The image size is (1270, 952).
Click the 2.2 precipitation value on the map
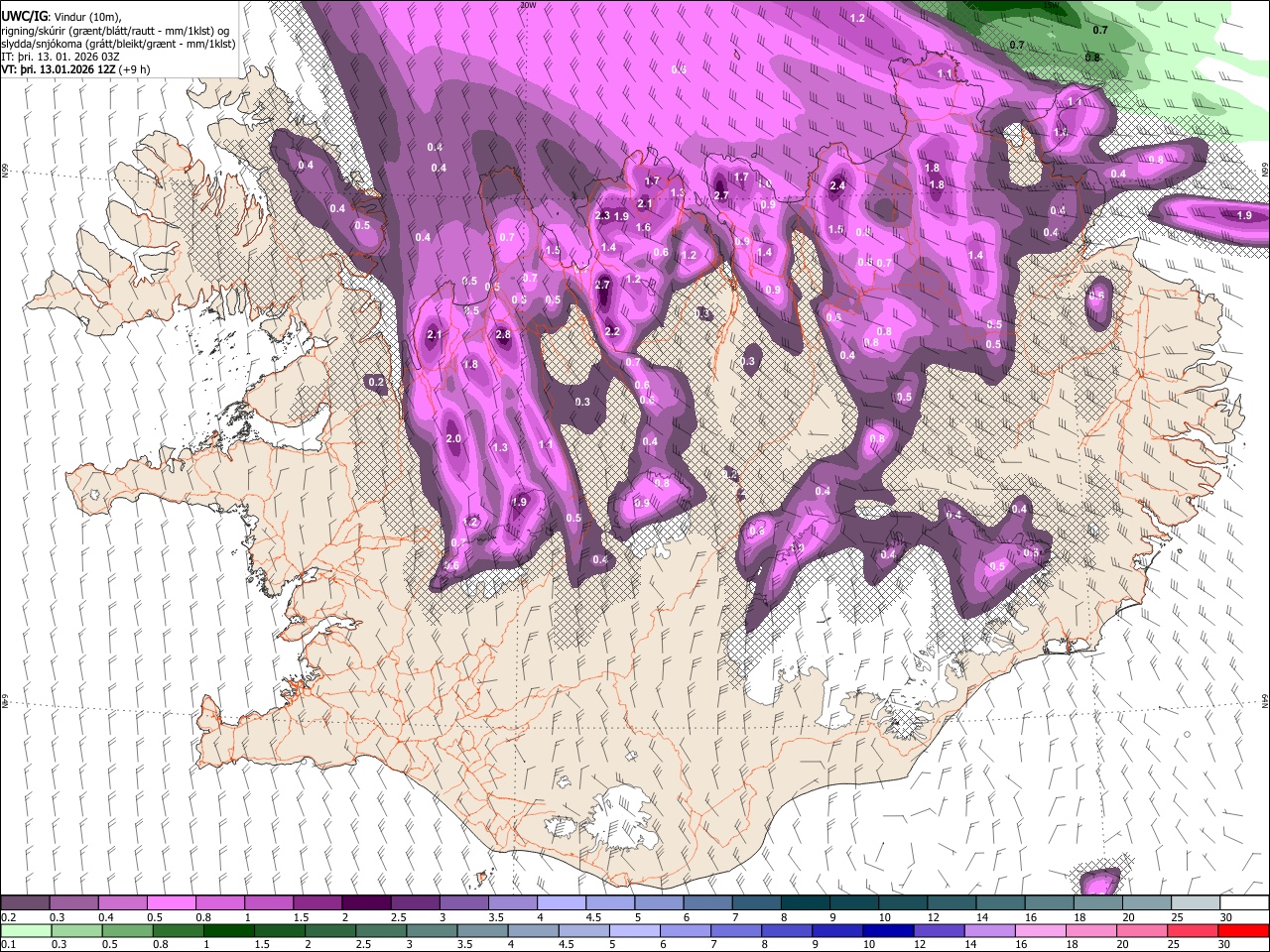coord(612,332)
